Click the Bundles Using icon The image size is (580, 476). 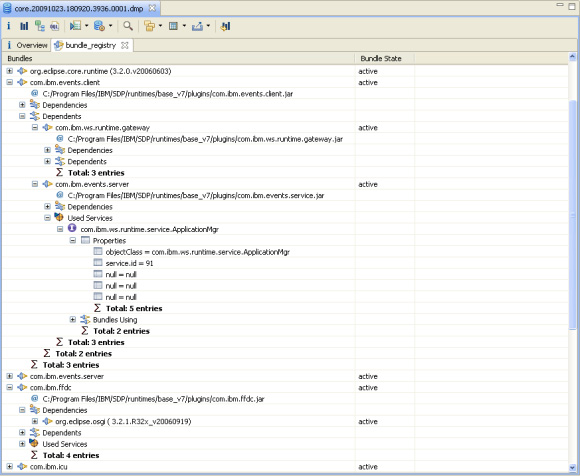85,320
